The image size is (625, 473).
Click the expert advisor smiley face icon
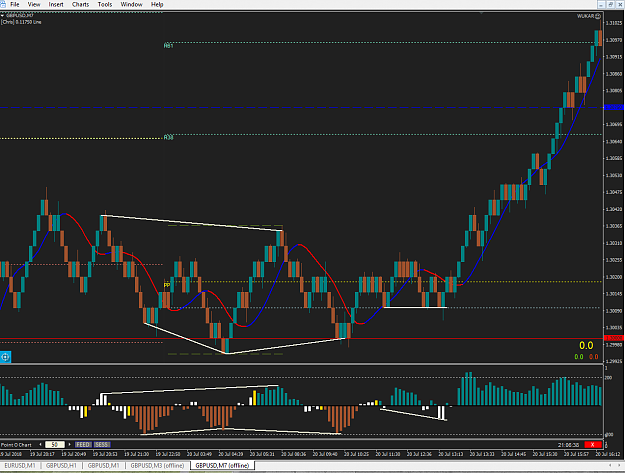[598, 16]
